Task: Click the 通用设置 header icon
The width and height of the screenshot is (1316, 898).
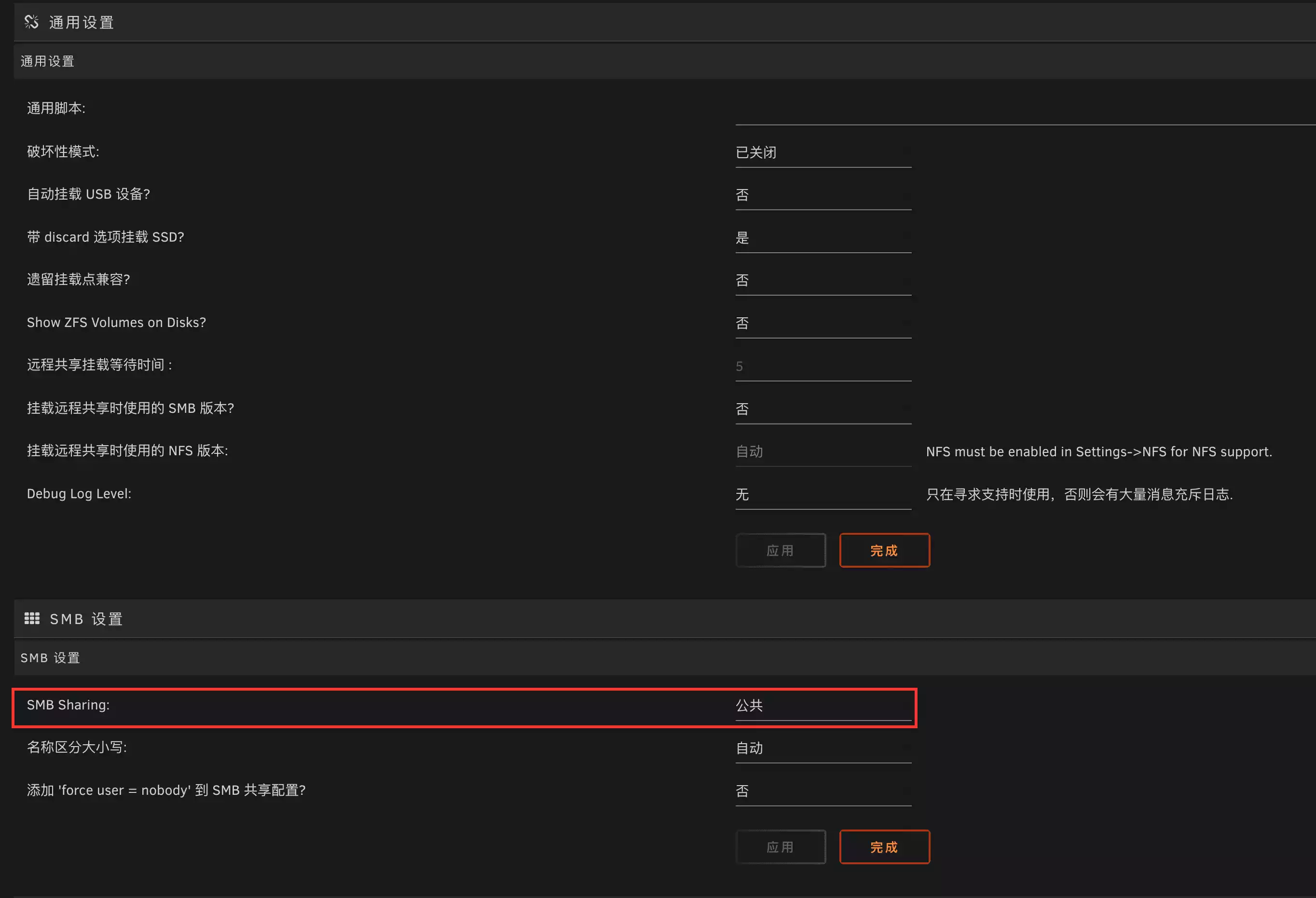Action: pyautogui.click(x=31, y=22)
